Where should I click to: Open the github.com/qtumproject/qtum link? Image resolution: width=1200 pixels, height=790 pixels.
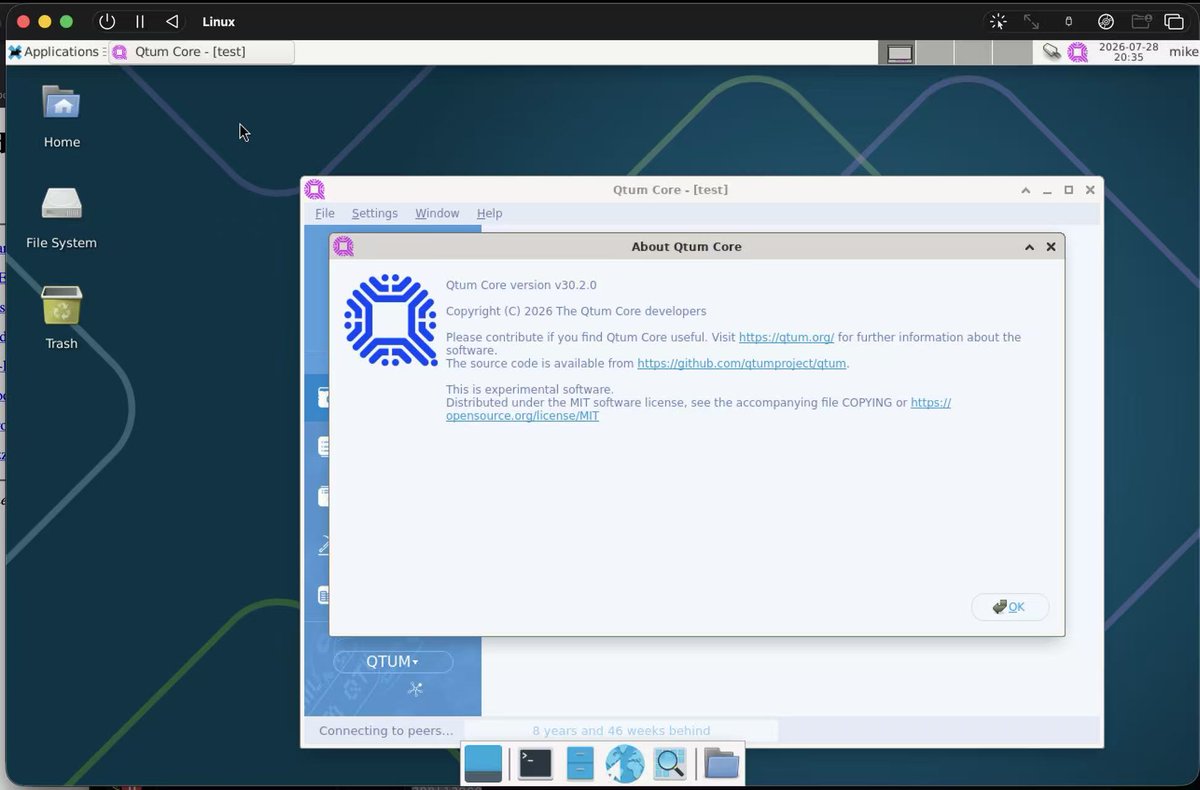click(742, 364)
